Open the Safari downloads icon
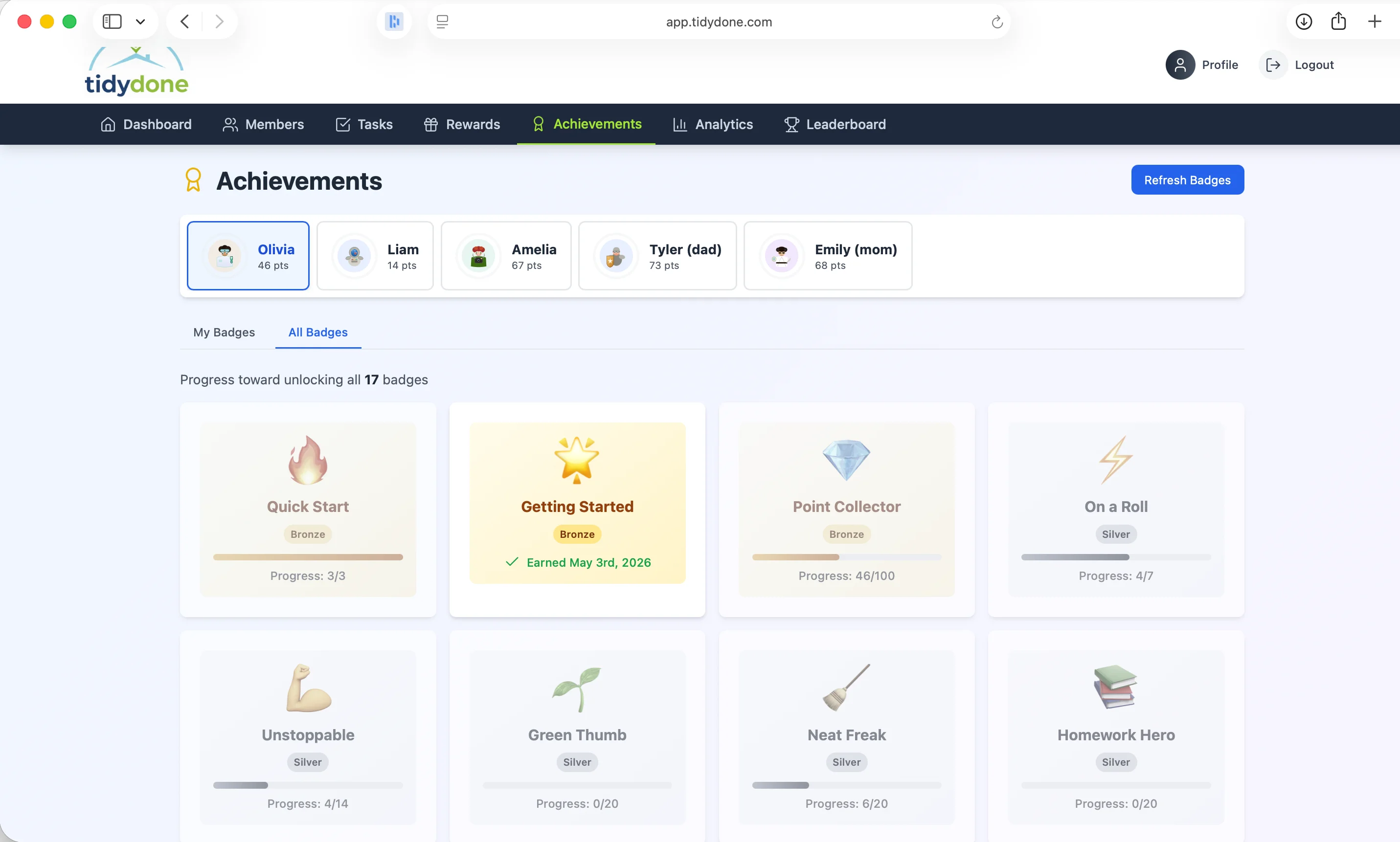The width and height of the screenshot is (1400, 842). (1304, 22)
